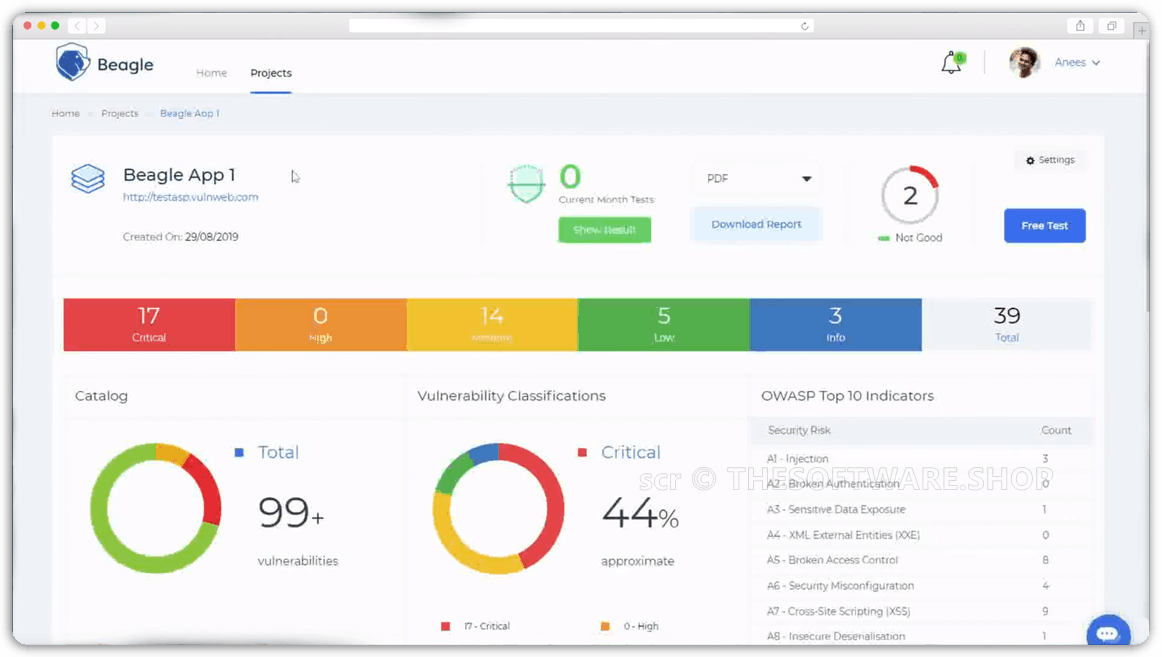
Task: Select the blue 3 Info tile
Action: tap(836, 324)
